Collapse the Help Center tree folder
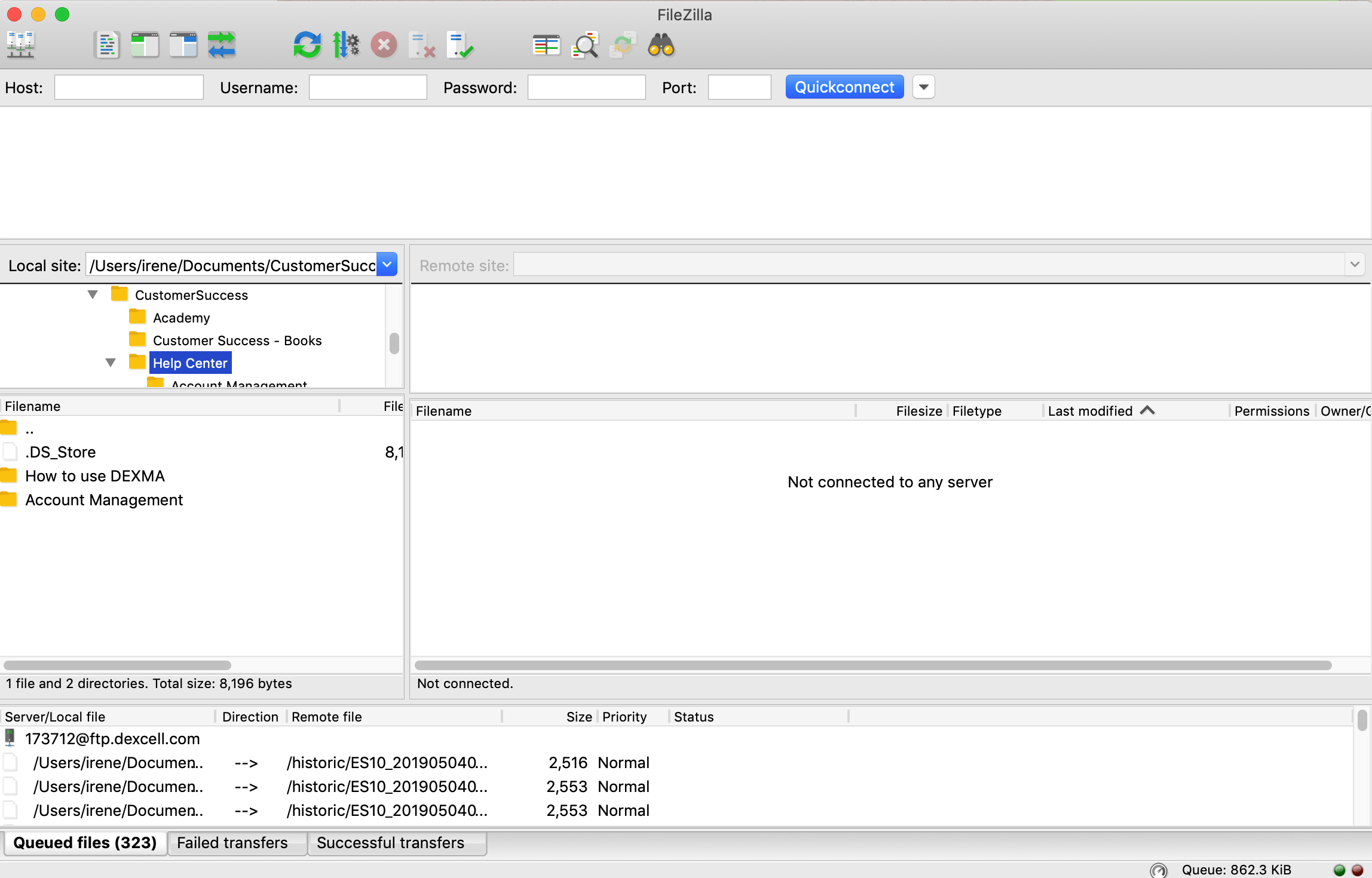This screenshot has width=1372, height=878. coord(111,363)
